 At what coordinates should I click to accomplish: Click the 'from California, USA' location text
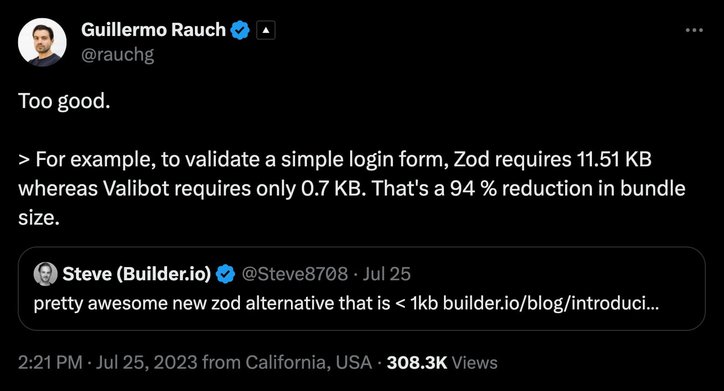[x=287, y=362]
